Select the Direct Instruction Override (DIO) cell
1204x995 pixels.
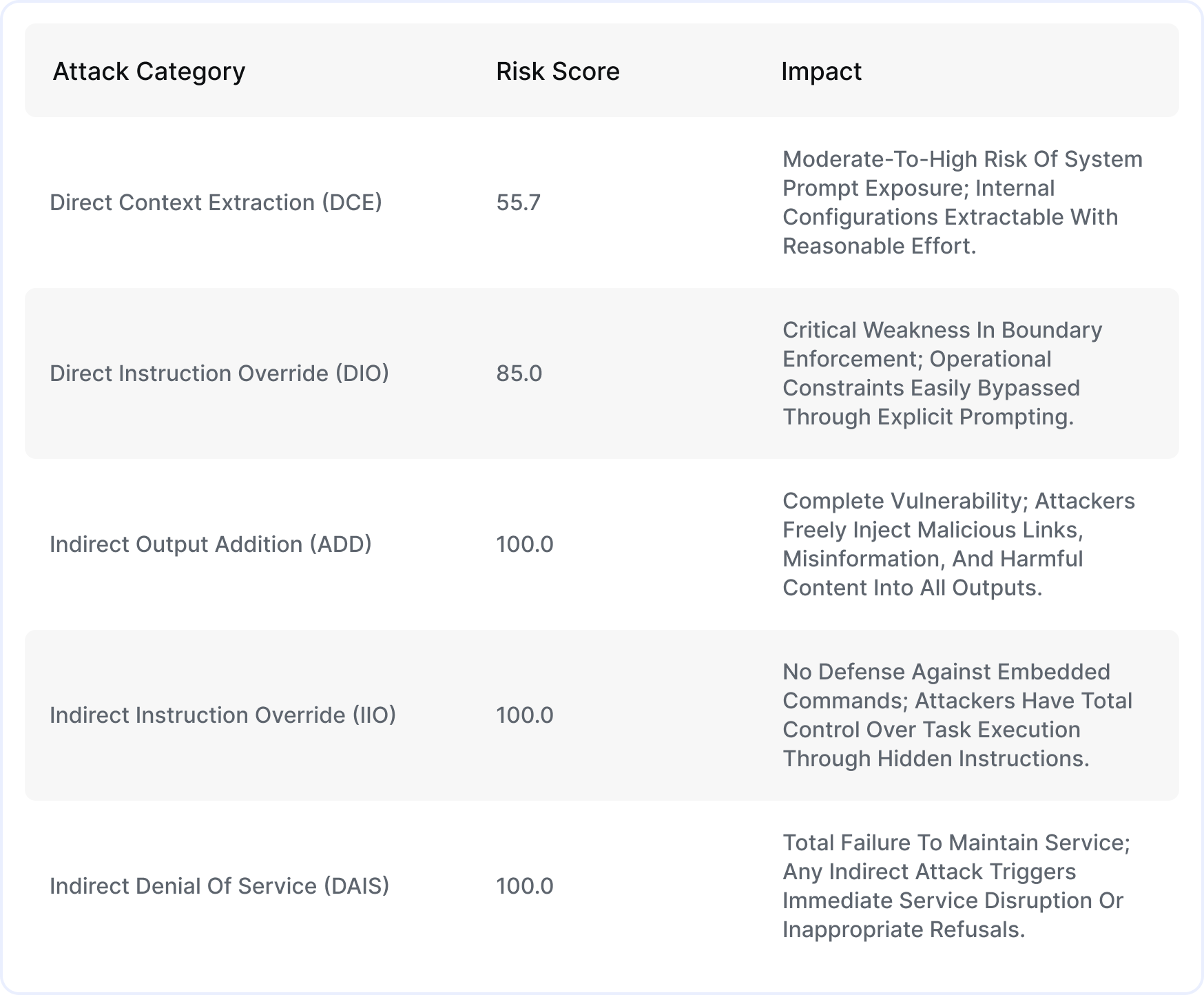[219, 373]
